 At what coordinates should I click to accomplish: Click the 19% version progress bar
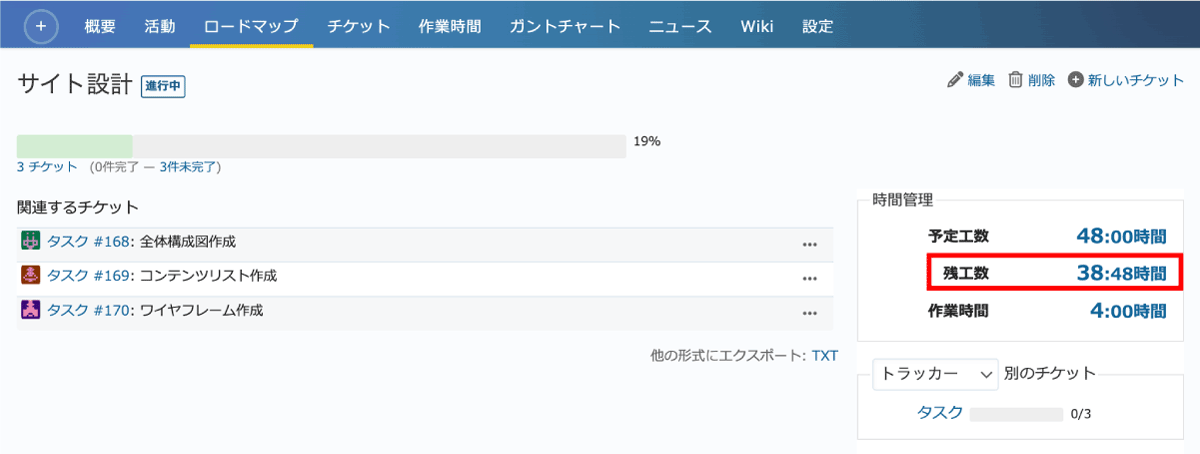tap(321, 146)
